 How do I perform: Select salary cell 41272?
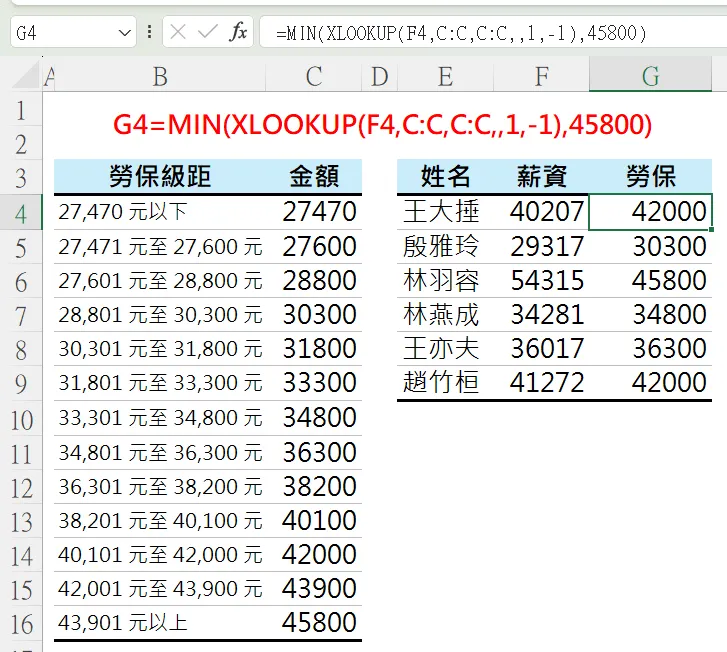[541, 383]
